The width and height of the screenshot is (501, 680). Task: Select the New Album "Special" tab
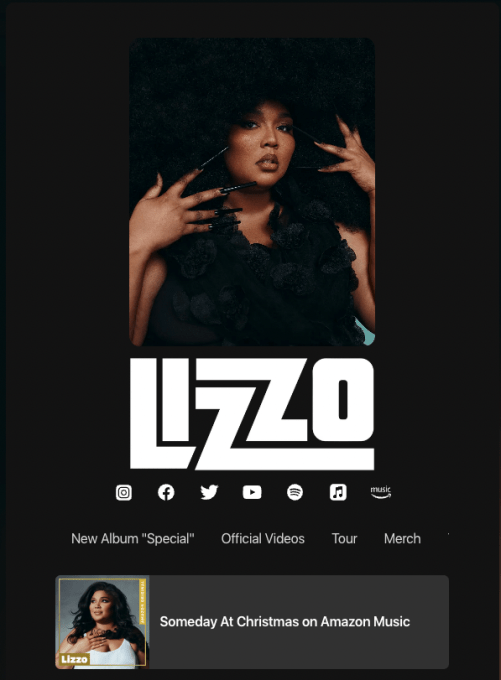(x=133, y=539)
